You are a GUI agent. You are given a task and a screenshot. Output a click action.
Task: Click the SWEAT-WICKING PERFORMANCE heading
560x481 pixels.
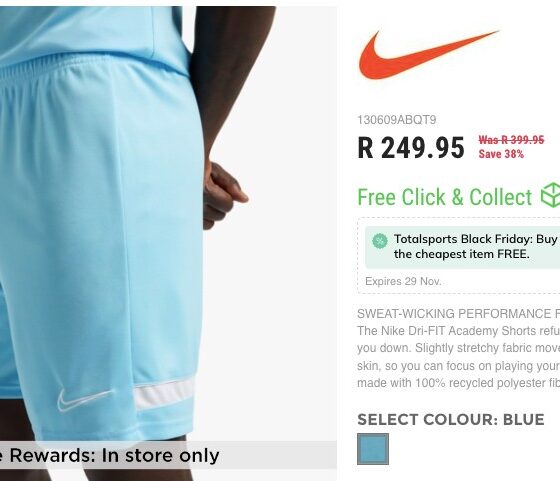(x=459, y=314)
